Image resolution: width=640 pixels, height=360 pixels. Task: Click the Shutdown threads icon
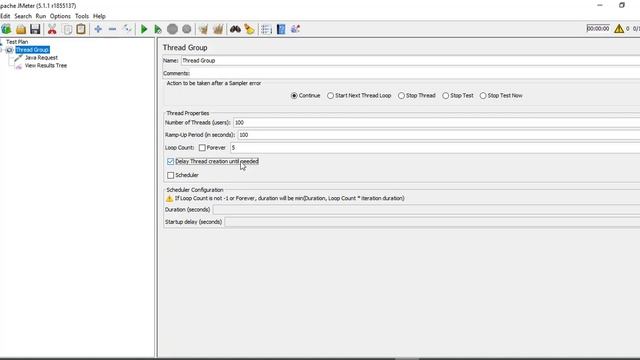[x=187, y=29]
